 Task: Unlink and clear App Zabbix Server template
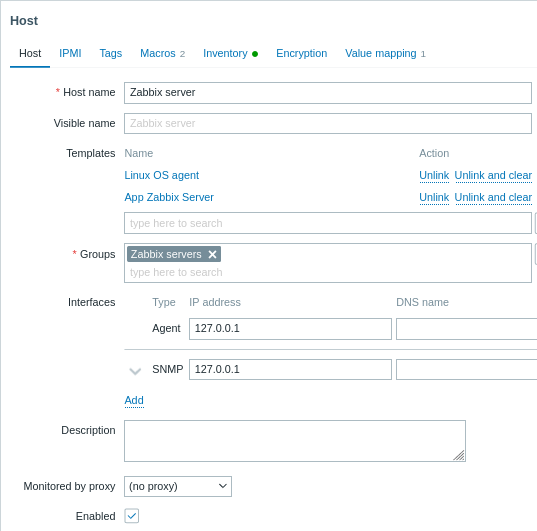point(493,197)
